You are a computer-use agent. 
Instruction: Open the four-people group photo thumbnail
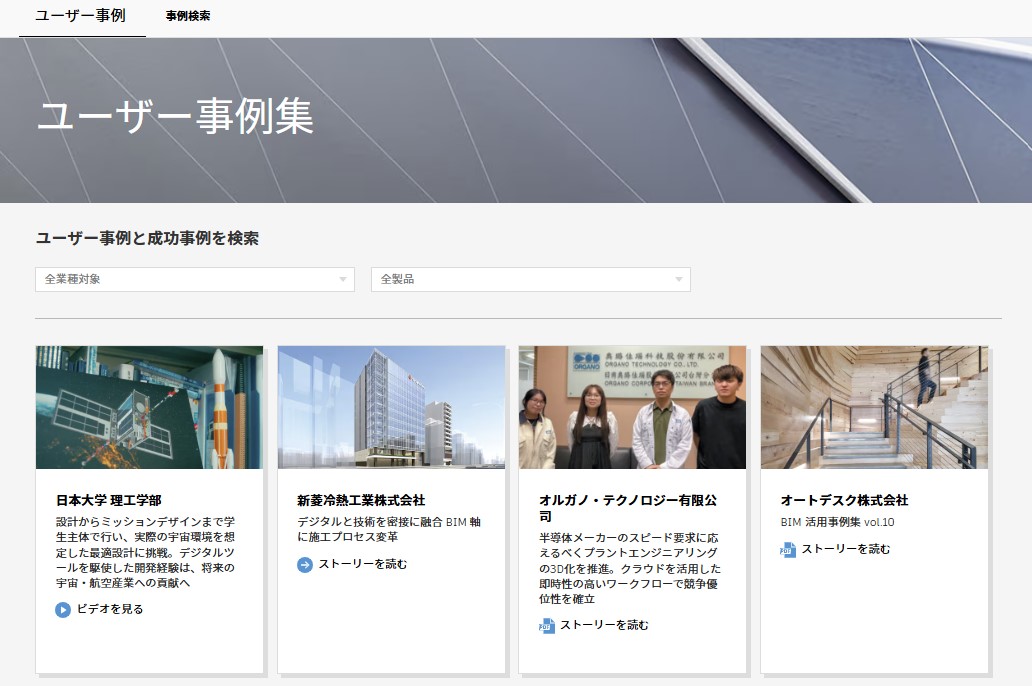[632, 408]
